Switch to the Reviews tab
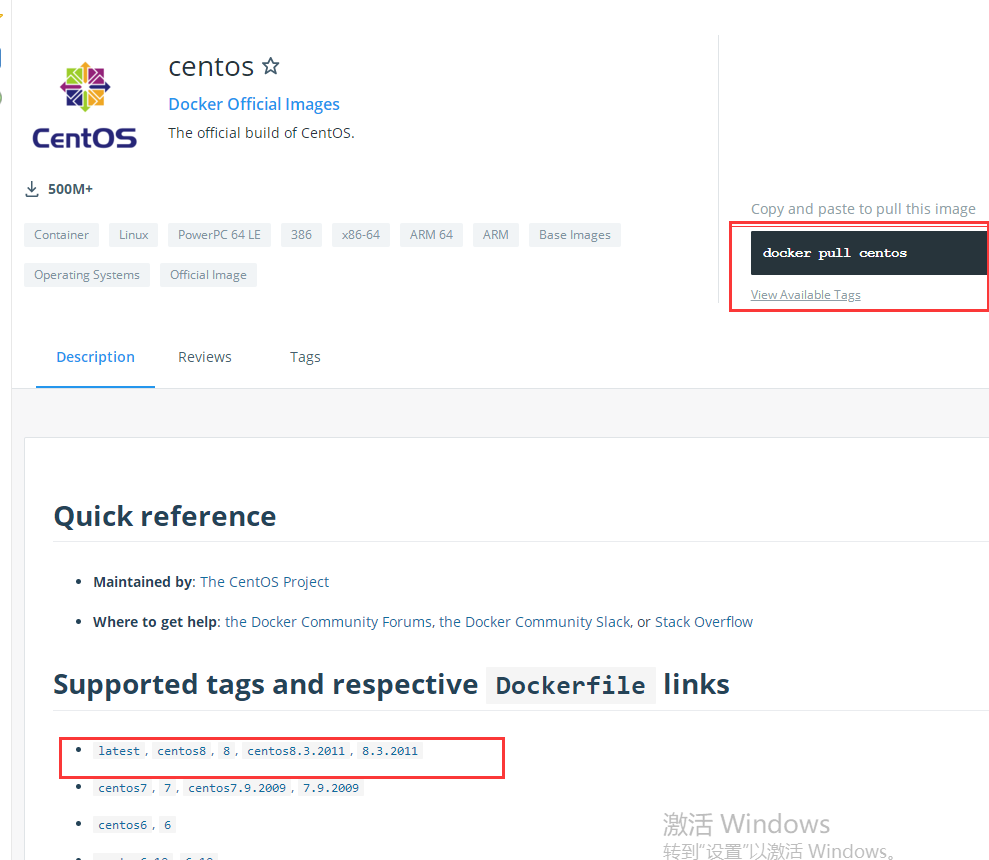989x860 pixels. [x=204, y=357]
